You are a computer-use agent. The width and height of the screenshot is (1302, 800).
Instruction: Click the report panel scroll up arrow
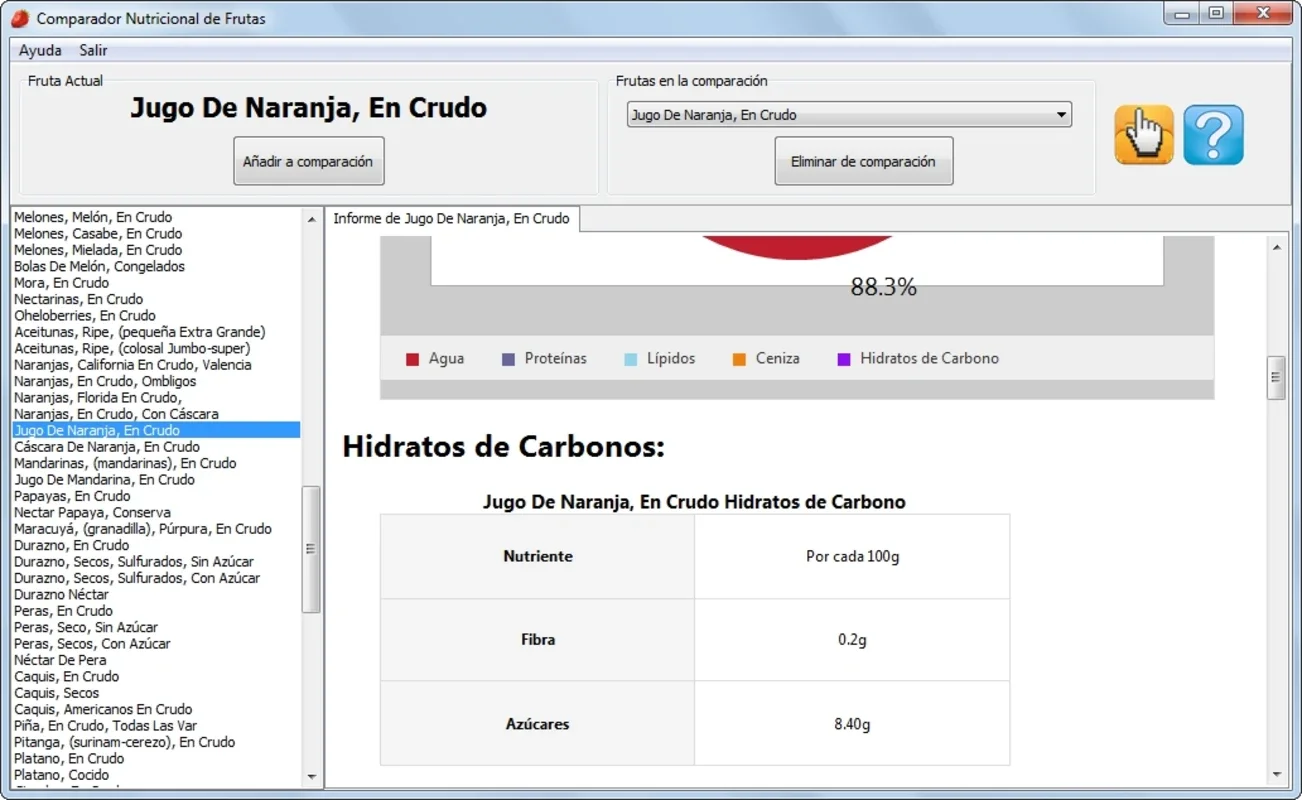click(x=1276, y=246)
